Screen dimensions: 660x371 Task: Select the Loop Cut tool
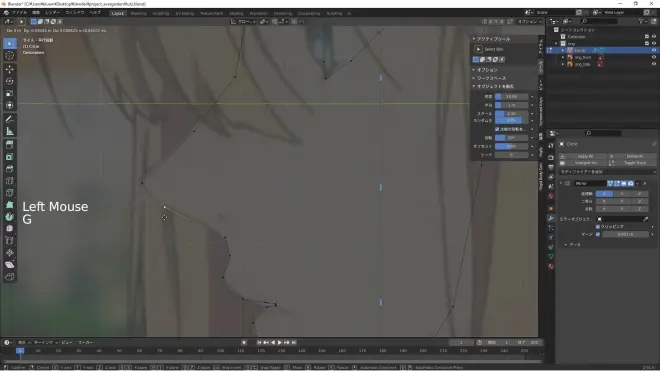[x=10, y=181]
